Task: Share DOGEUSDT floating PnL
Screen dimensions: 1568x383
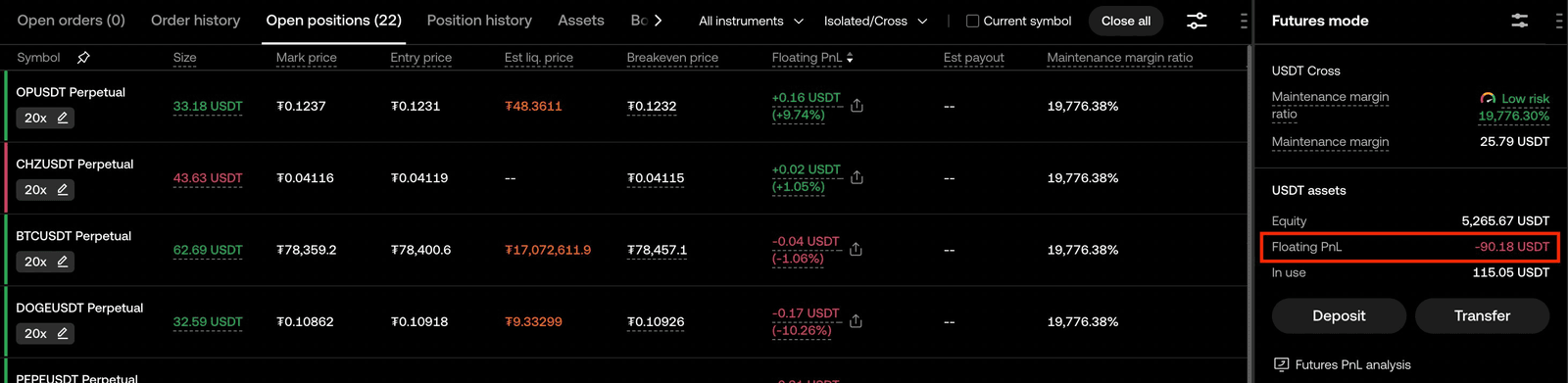Action: (856, 321)
